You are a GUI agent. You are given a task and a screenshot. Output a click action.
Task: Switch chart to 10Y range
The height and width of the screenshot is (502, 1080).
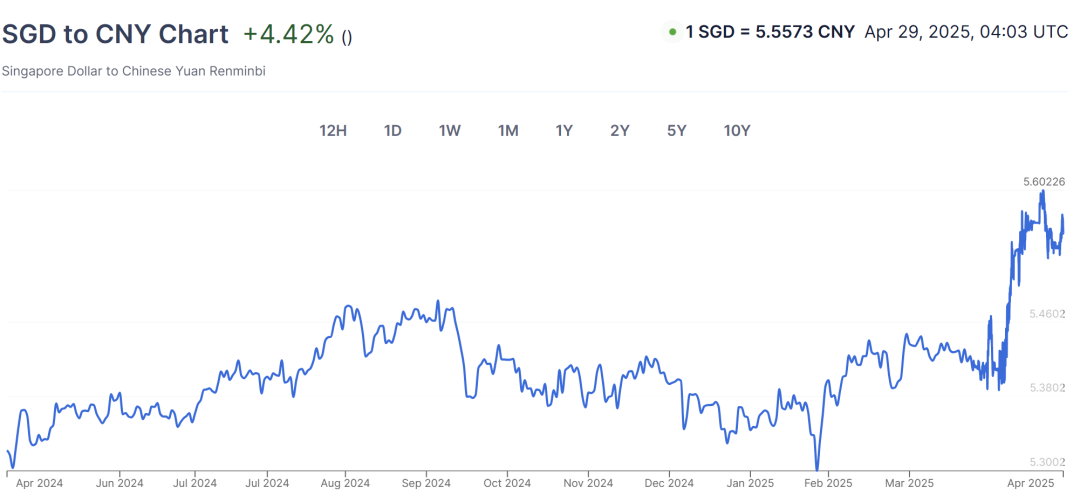click(x=737, y=131)
